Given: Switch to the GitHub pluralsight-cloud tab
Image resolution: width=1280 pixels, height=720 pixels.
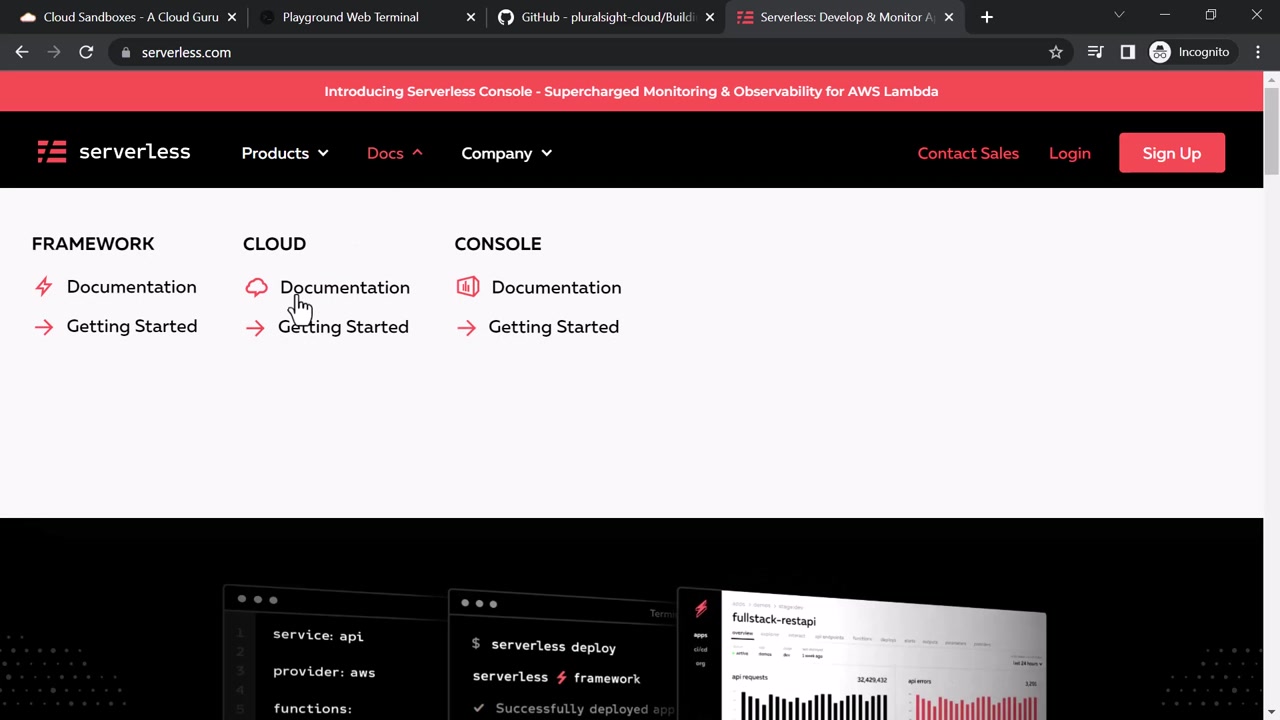Looking at the screenshot, I should pyautogui.click(x=607, y=17).
